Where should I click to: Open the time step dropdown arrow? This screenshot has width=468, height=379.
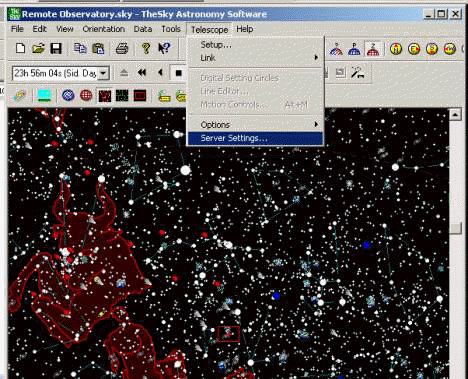(104, 73)
